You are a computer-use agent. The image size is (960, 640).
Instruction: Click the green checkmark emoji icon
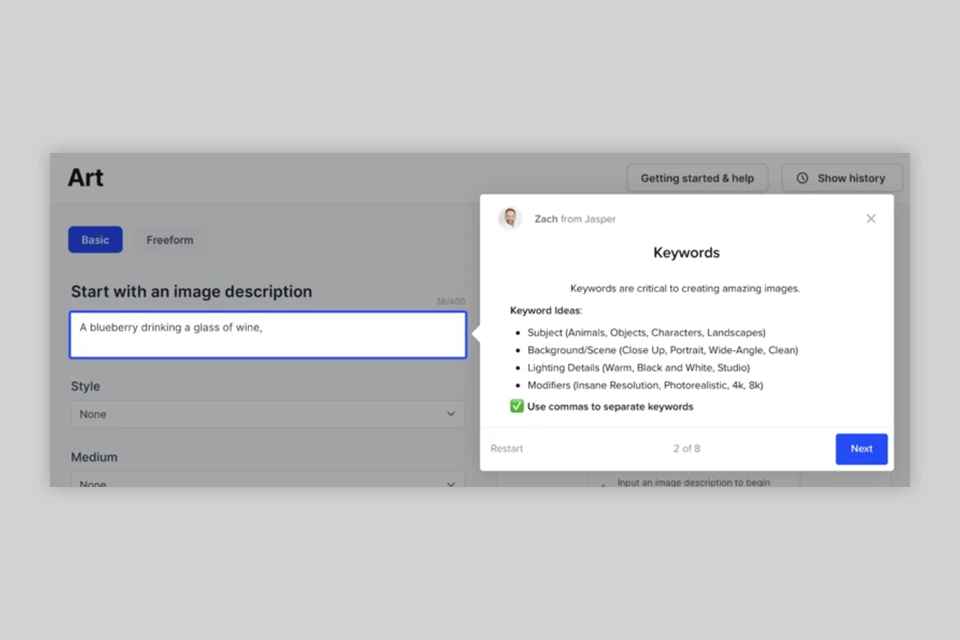[x=517, y=406]
